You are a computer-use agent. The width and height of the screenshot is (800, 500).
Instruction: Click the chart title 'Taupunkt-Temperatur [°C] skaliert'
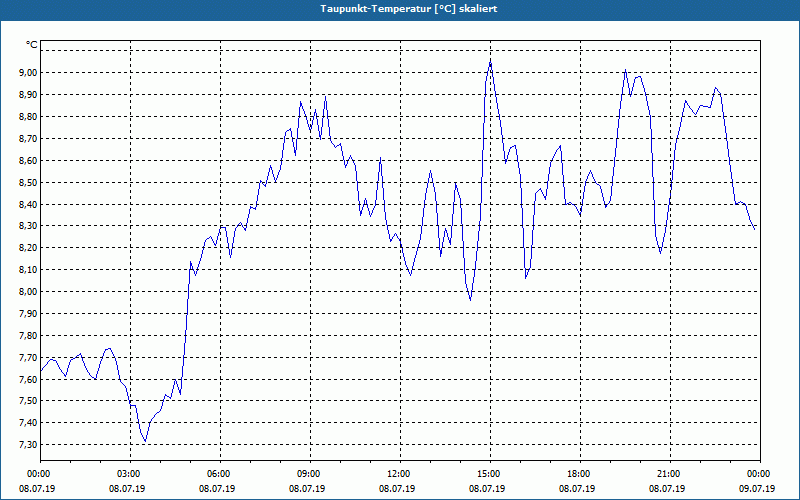pyautogui.click(x=409, y=9)
